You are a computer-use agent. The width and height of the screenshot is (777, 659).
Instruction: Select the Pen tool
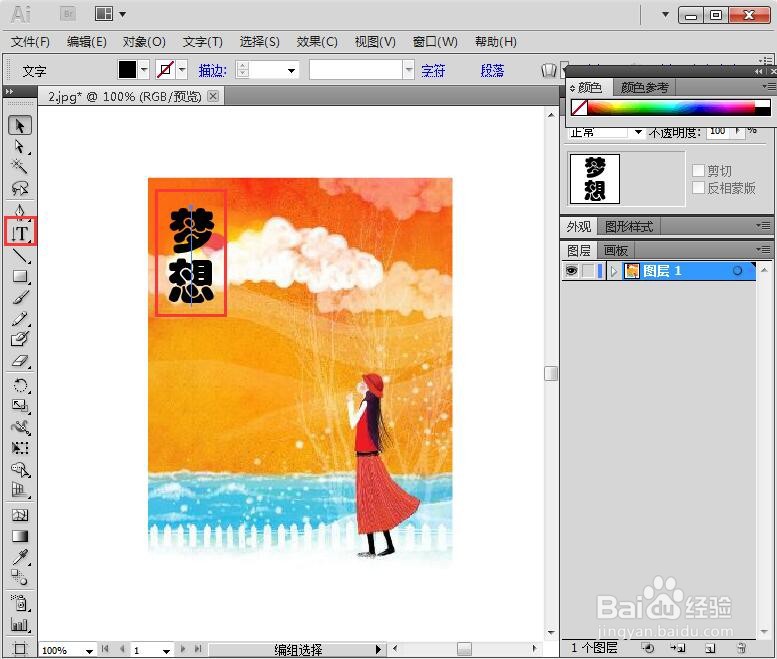tap(20, 211)
